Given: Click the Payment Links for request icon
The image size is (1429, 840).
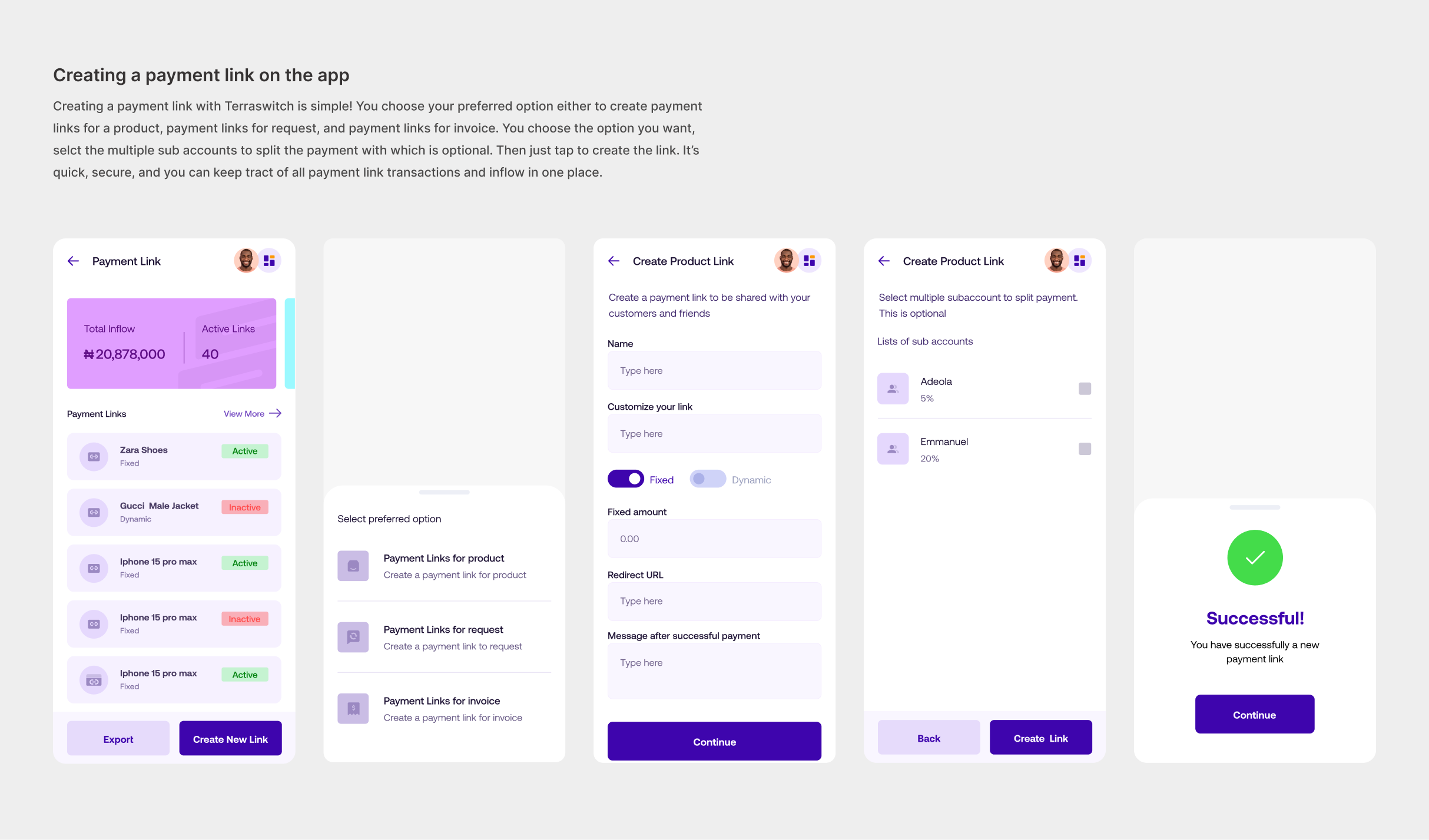Looking at the screenshot, I should pyautogui.click(x=353, y=637).
